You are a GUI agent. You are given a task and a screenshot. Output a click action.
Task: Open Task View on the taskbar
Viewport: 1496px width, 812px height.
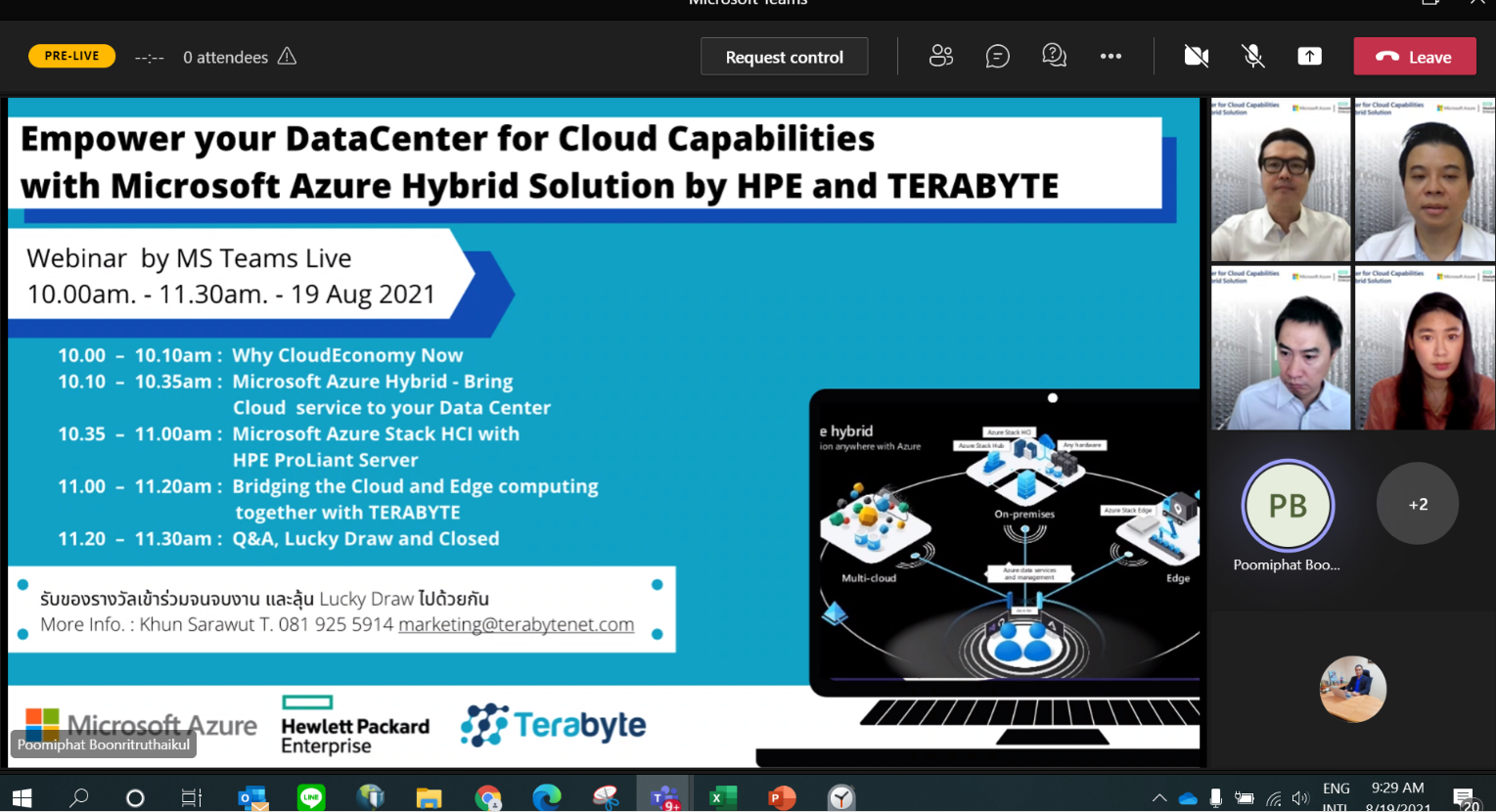pyautogui.click(x=192, y=797)
